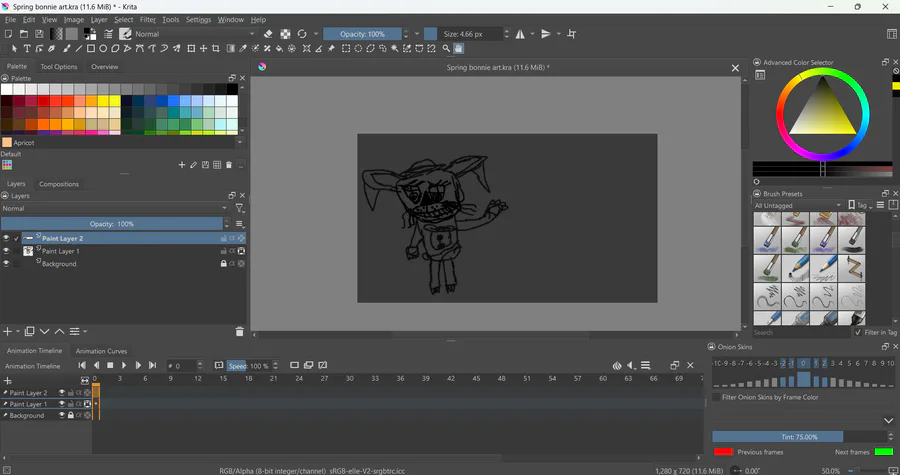Select the Line tool
Image resolution: width=900 pixels, height=475 pixels.
pos(79,49)
